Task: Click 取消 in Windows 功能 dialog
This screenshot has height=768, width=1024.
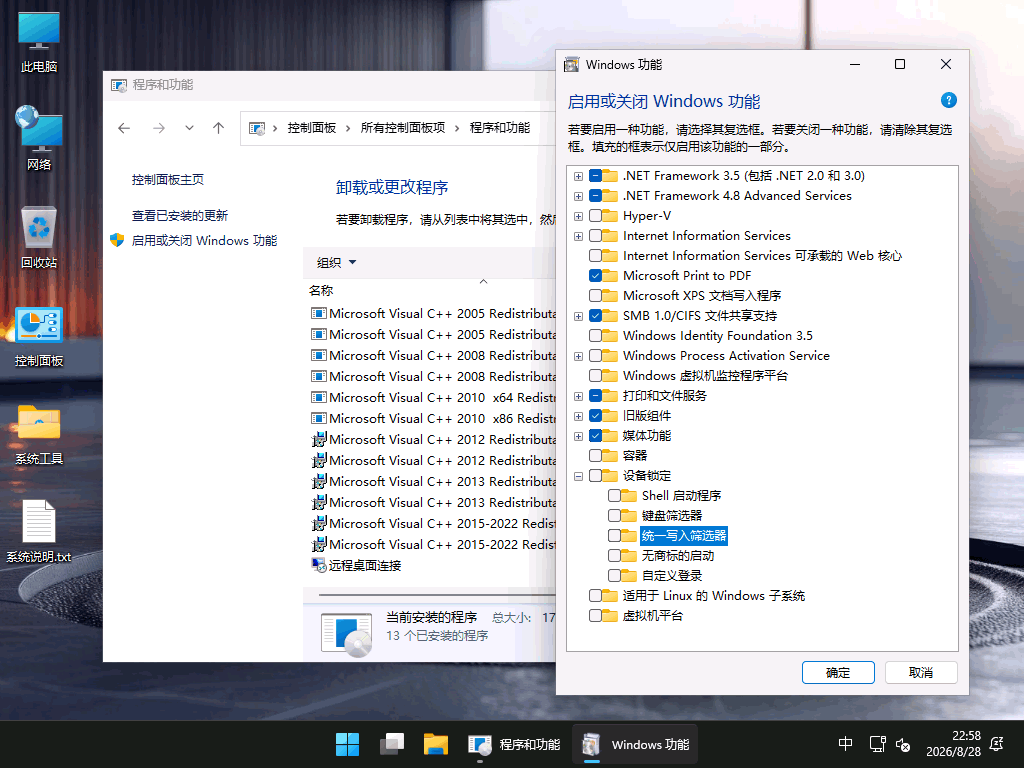Action: [x=921, y=673]
